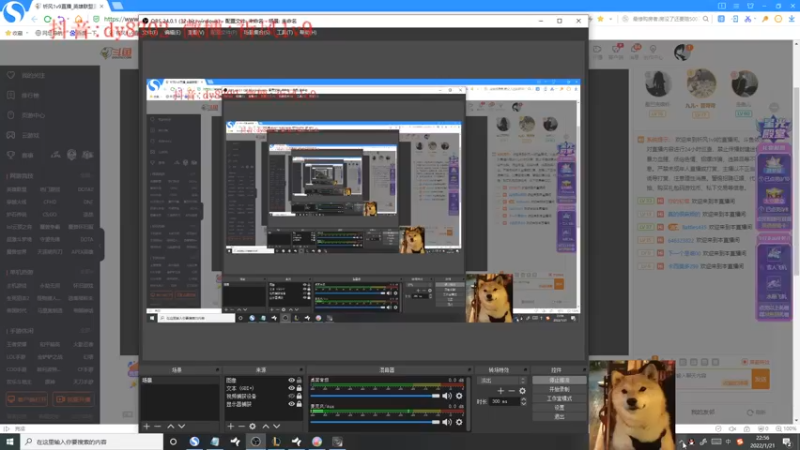The width and height of the screenshot is (800, 450).
Task: Remove the selected source in OBS
Action: 241,426
